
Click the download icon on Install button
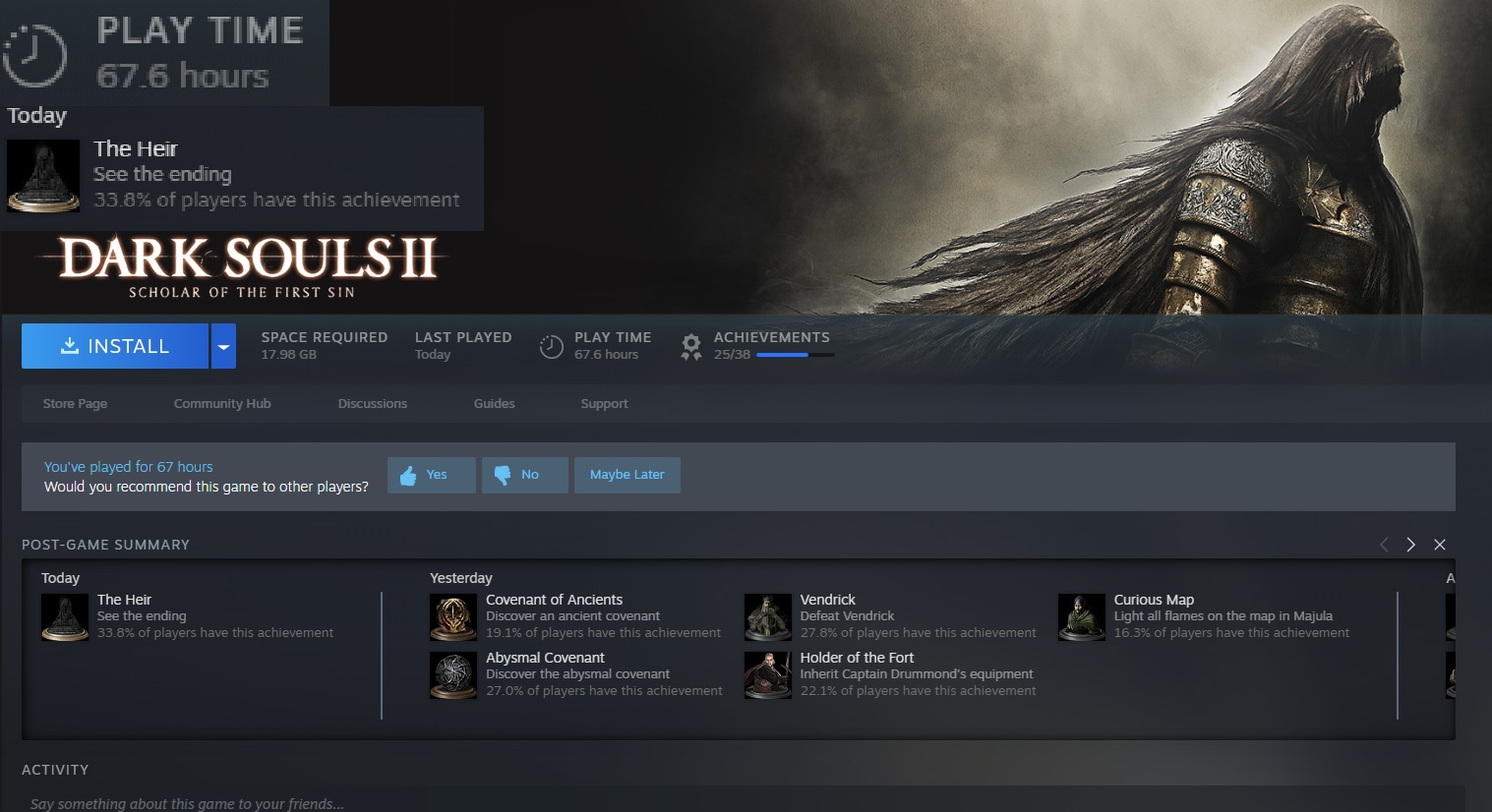pyautogui.click(x=70, y=346)
